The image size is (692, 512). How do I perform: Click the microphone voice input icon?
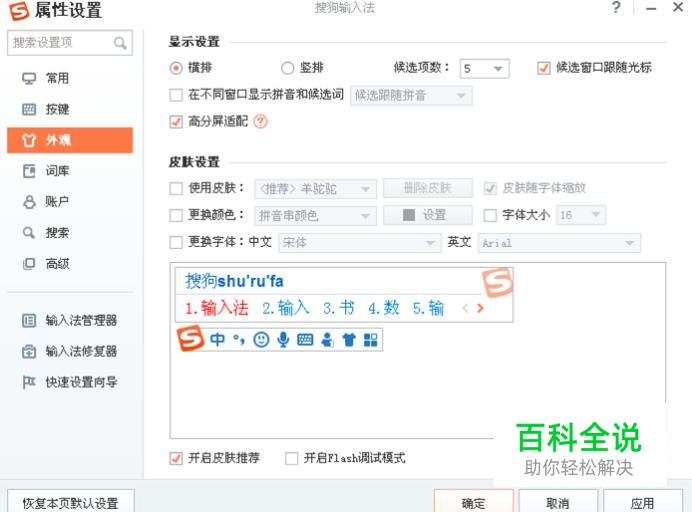[283, 339]
